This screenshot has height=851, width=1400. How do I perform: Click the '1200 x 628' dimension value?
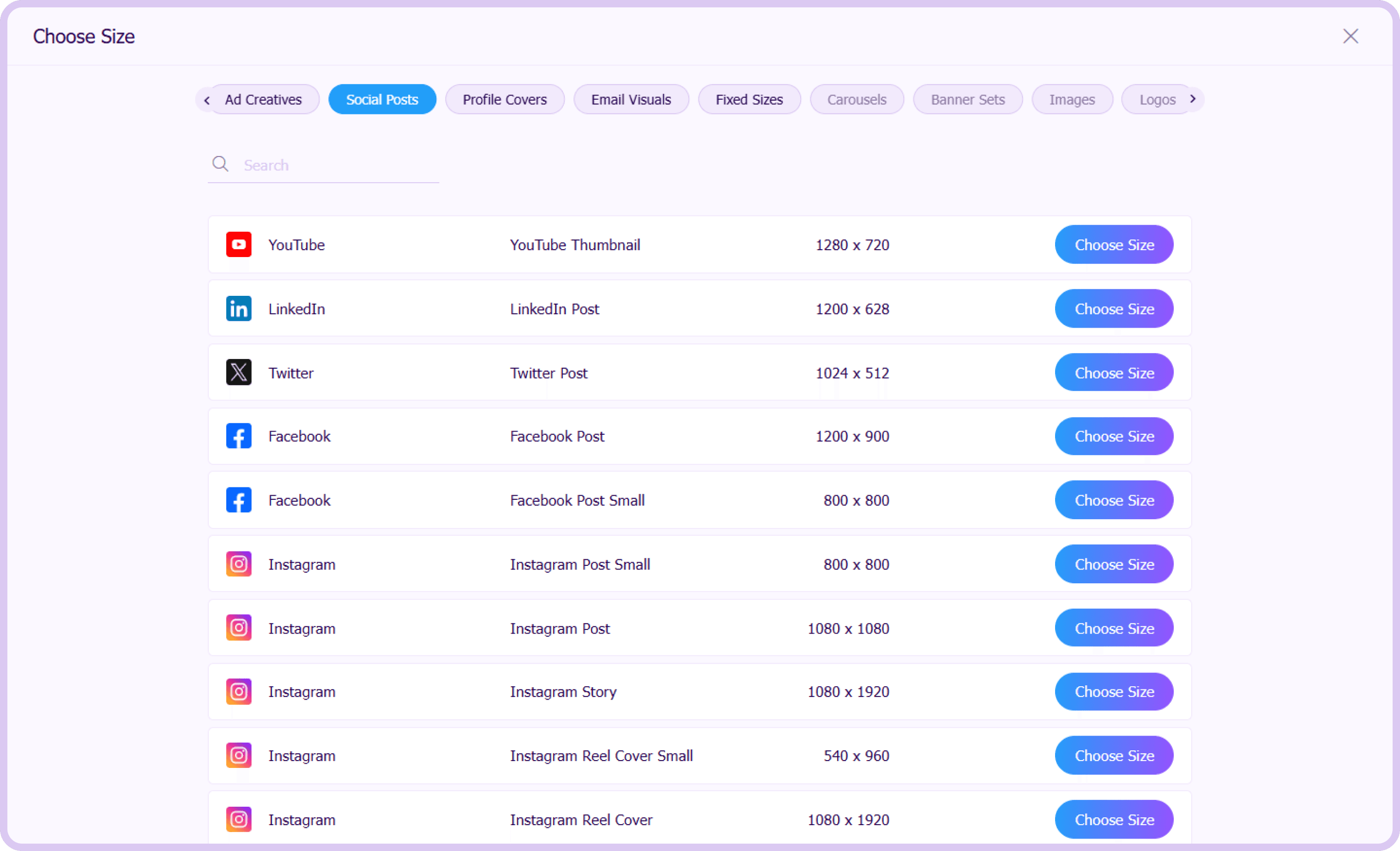[x=852, y=309]
